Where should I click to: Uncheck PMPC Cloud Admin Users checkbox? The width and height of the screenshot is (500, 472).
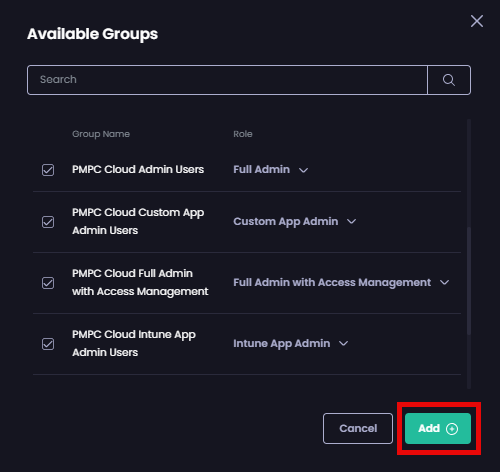tap(48, 170)
